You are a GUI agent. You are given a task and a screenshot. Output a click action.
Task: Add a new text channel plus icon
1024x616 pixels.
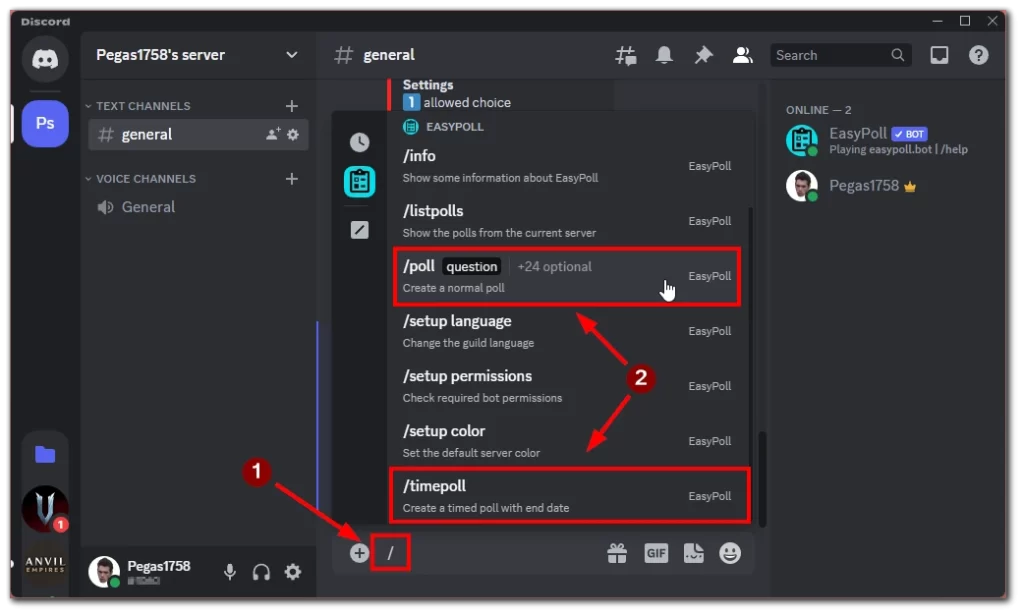pyautogui.click(x=292, y=106)
